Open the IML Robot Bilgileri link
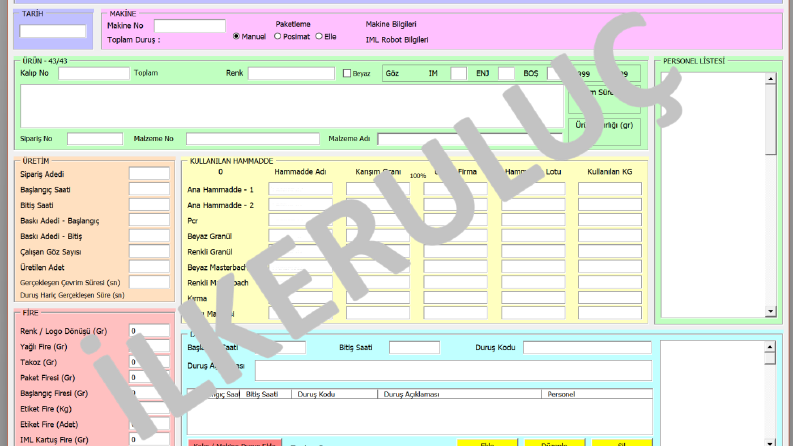This screenshot has height=446, width=793. tap(397, 39)
